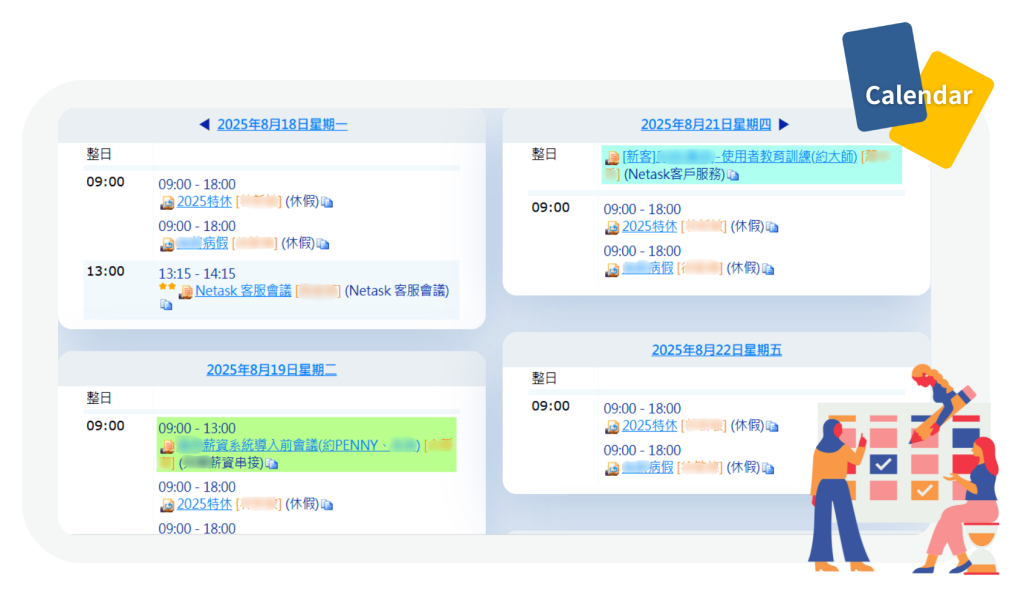1024x595 pixels.
Task: Click the Calendar badge
Action: click(918, 95)
